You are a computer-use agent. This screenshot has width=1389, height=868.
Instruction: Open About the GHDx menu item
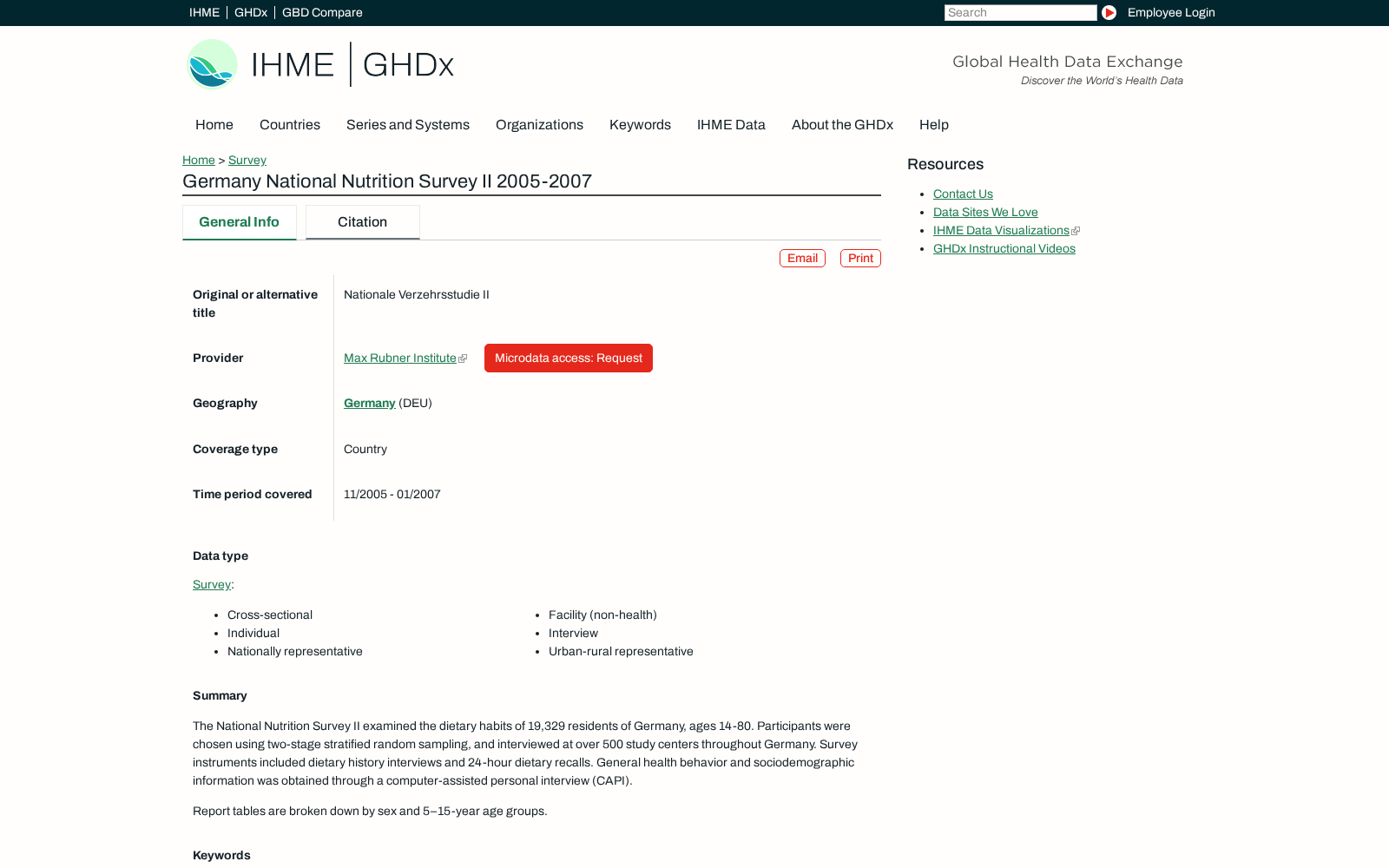pyautogui.click(x=842, y=125)
